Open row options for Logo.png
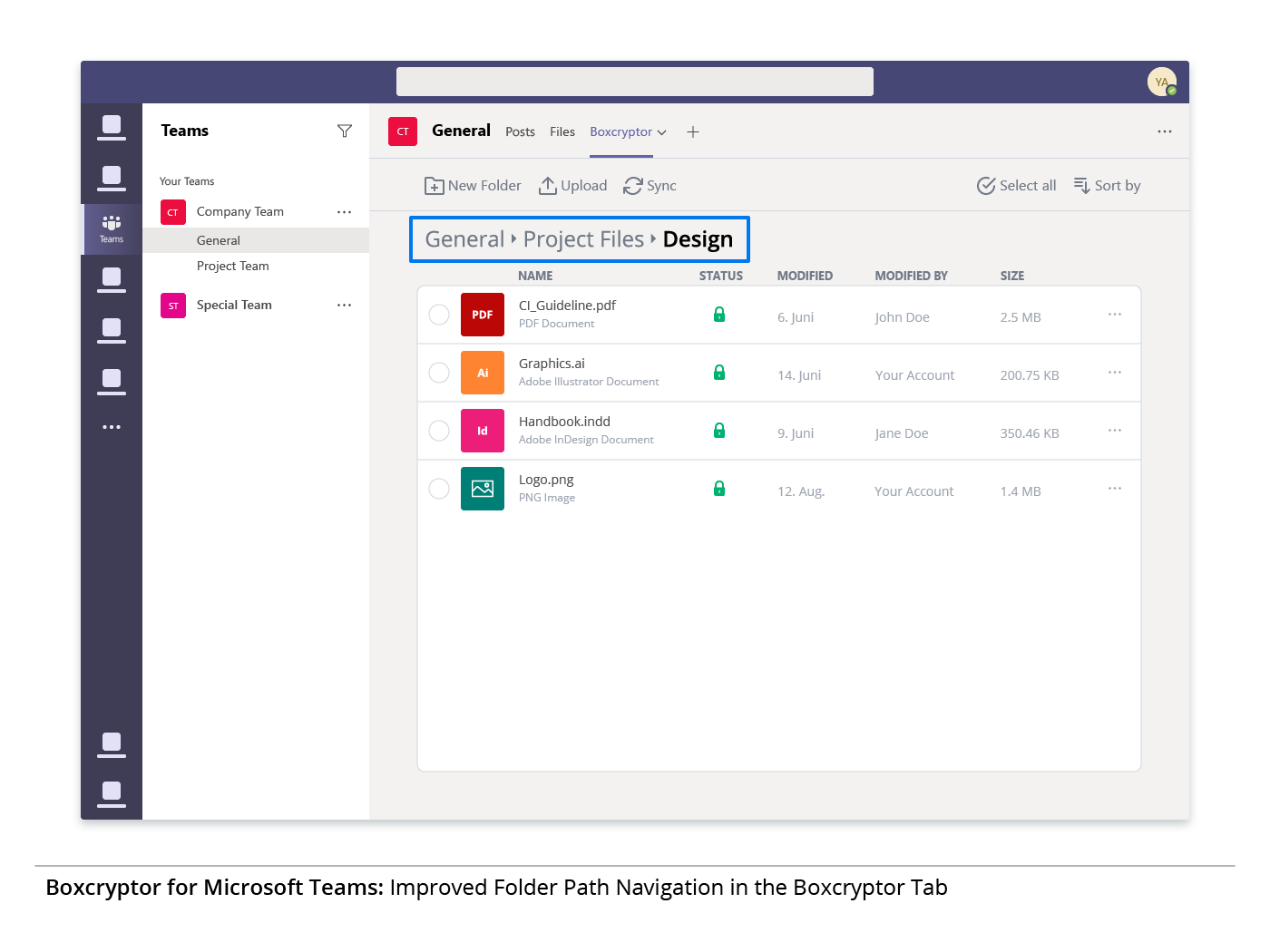 point(1115,489)
